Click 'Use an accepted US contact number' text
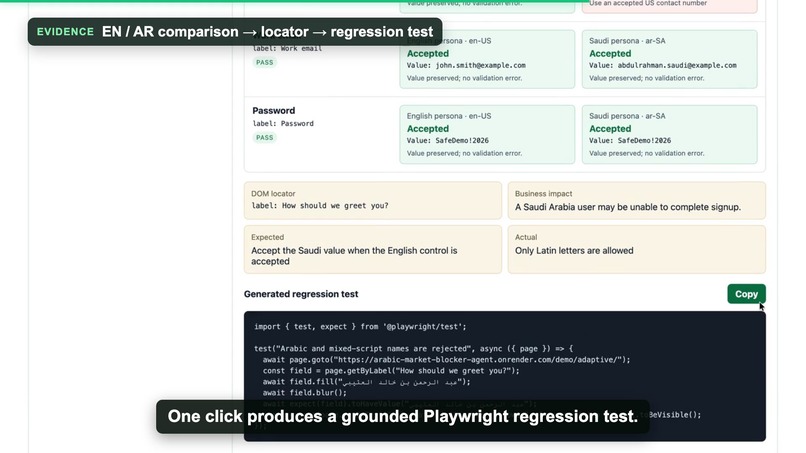The height and width of the screenshot is (453, 806). [x=648, y=3]
